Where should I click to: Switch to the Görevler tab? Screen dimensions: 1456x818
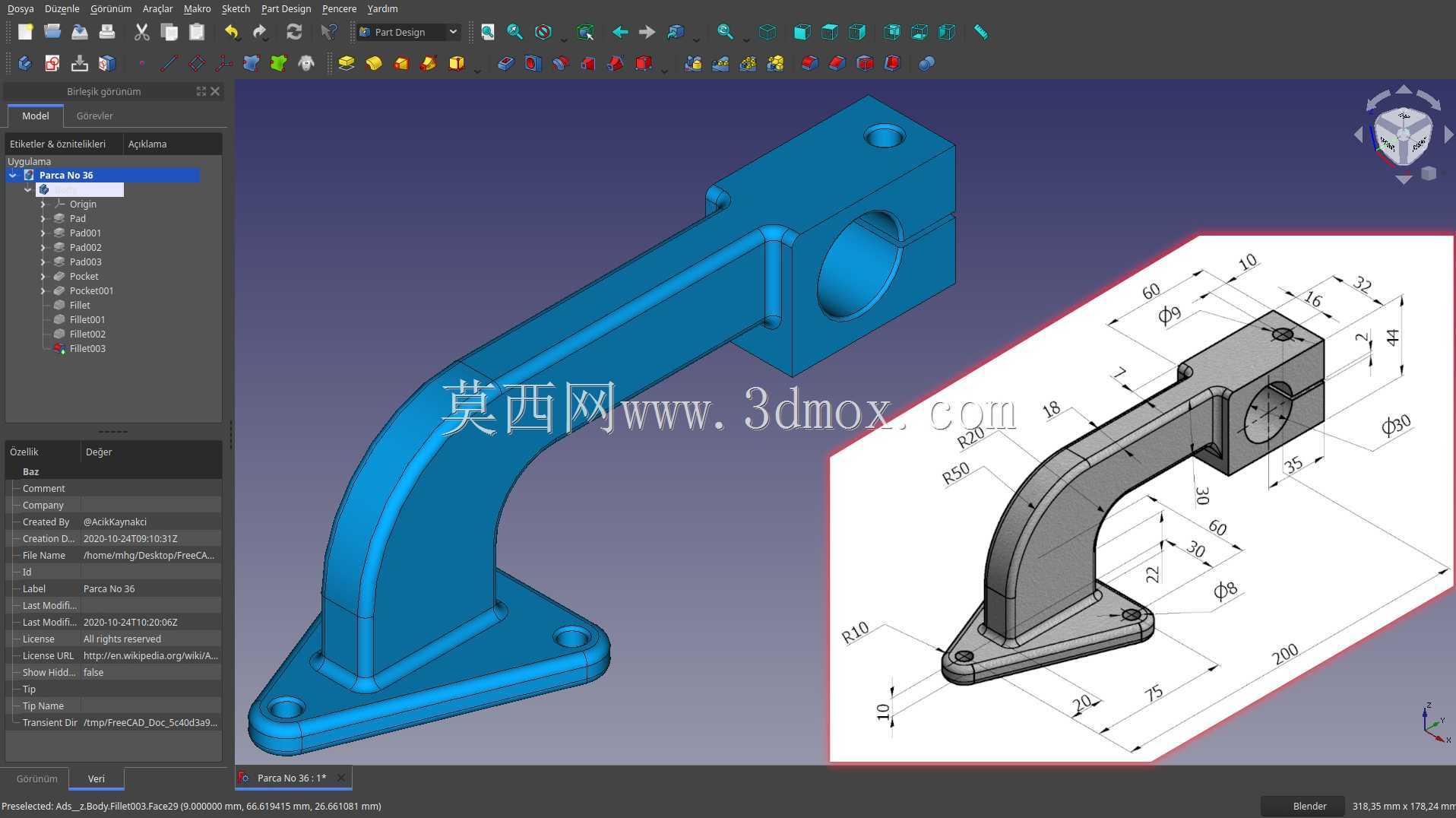click(94, 116)
